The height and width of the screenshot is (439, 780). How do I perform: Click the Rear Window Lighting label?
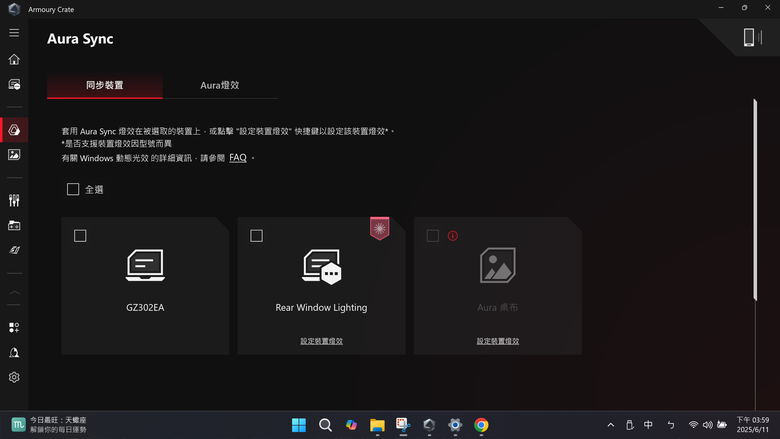pyautogui.click(x=321, y=307)
